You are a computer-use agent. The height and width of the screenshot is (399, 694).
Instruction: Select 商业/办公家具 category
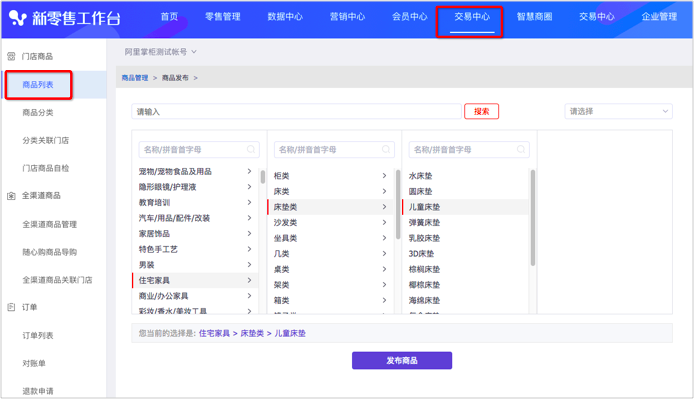[164, 296]
